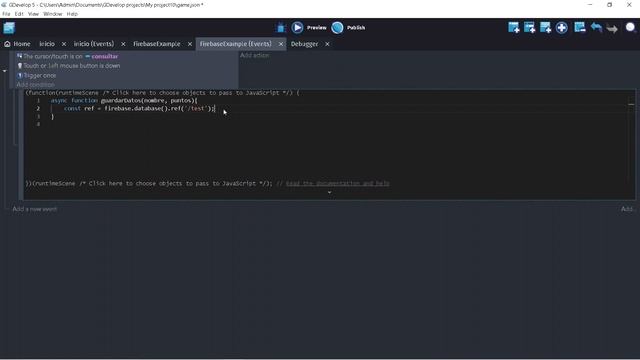Add a new empty event icon
This screenshot has height=360, width=640.
click(x=513, y=28)
